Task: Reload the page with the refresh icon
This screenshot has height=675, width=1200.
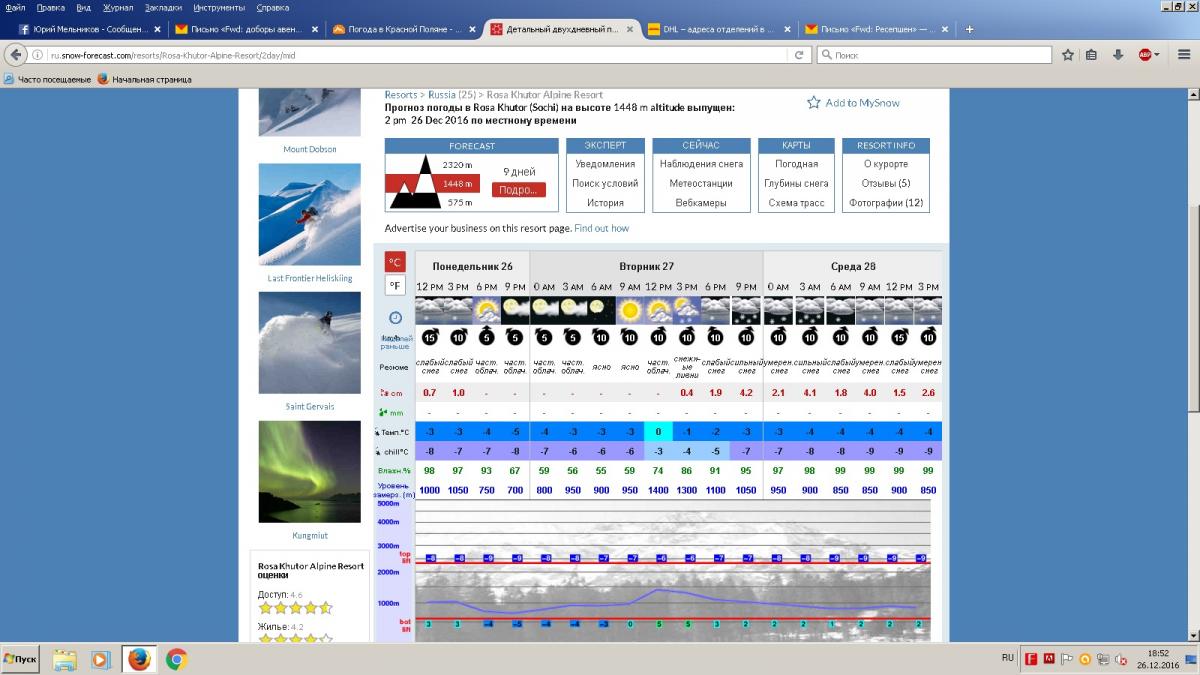Action: (800, 55)
